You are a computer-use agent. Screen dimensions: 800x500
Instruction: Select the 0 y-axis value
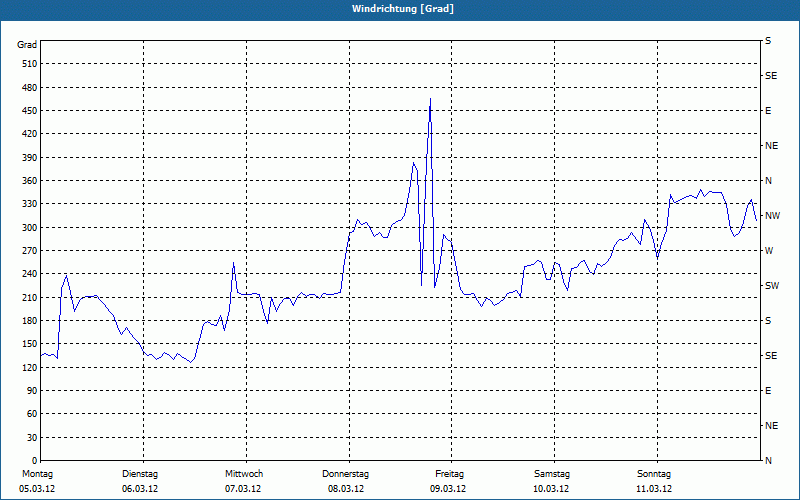[x=35, y=461]
